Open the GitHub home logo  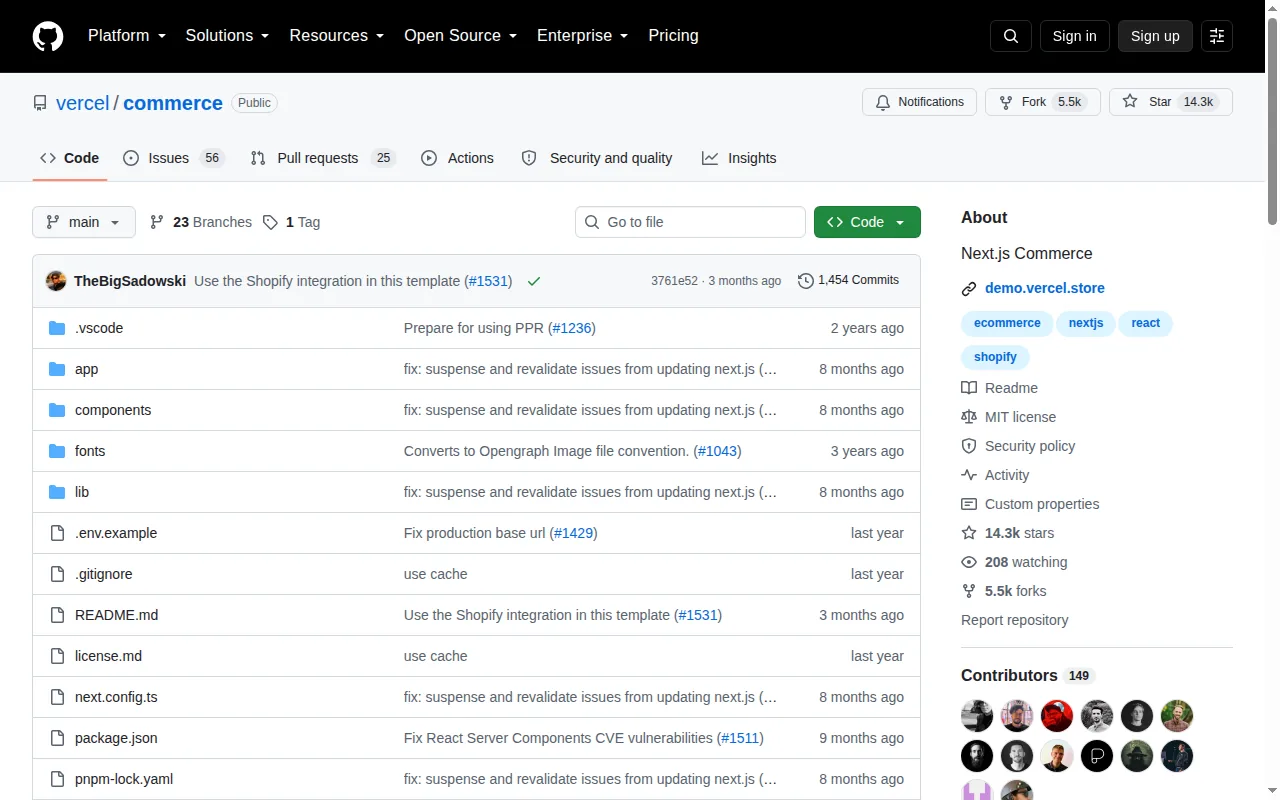48,36
